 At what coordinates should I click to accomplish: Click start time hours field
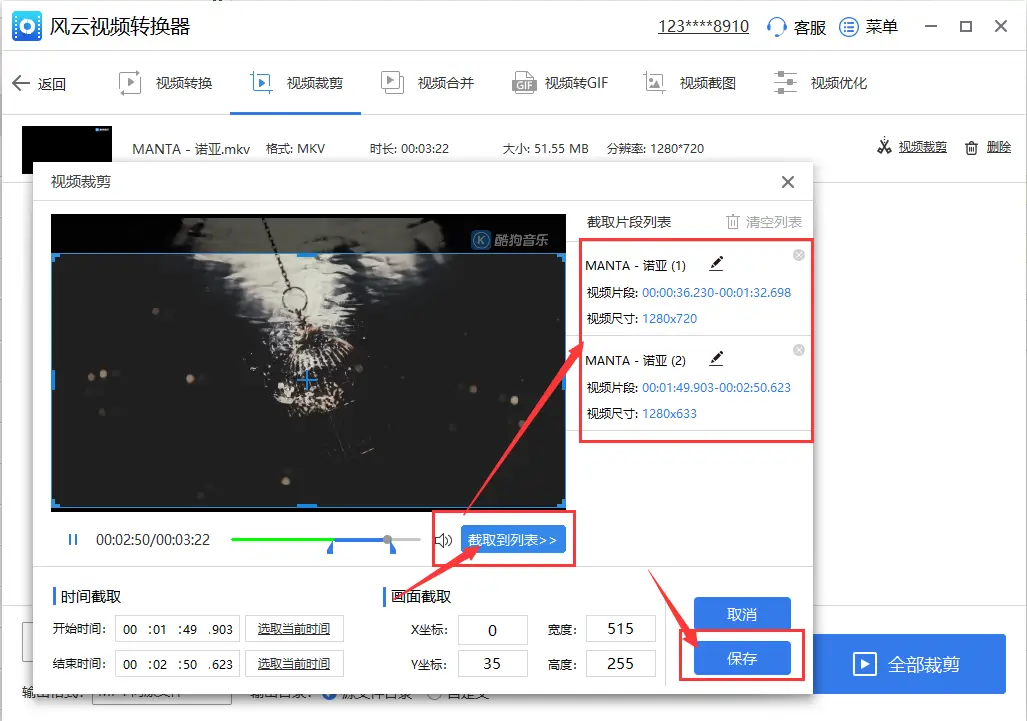coord(130,629)
